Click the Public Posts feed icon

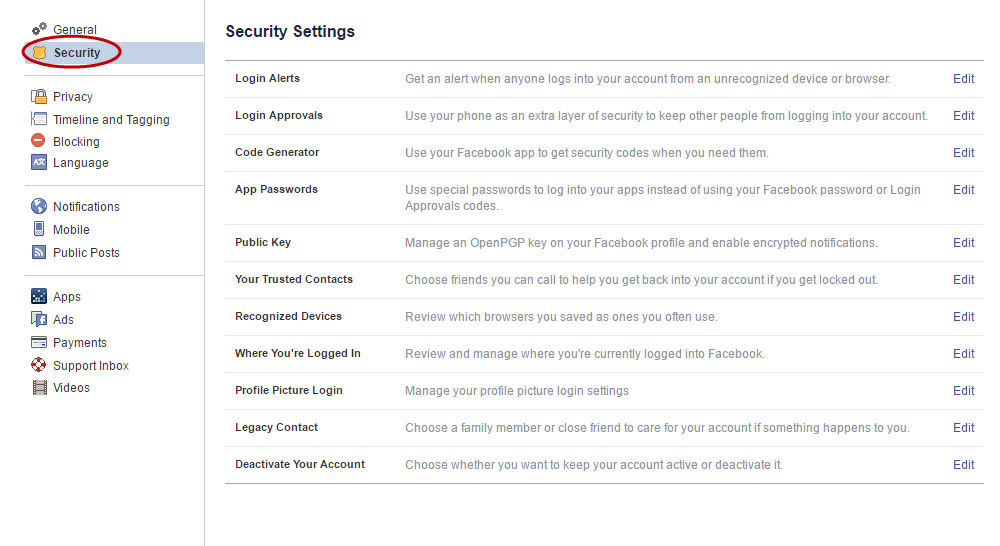coord(39,252)
